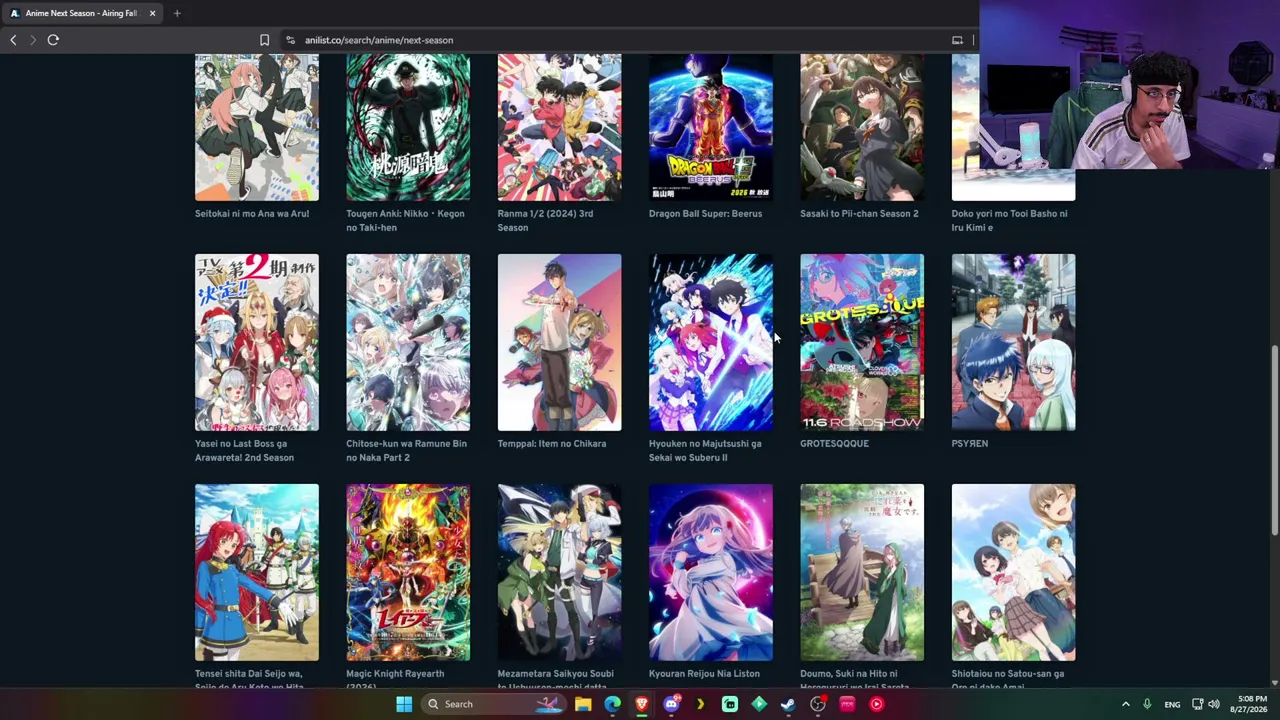The height and width of the screenshot is (720, 1280).
Task: Open Shiotaiou no Satou-san cover image
Action: [x=1013, y=572]
